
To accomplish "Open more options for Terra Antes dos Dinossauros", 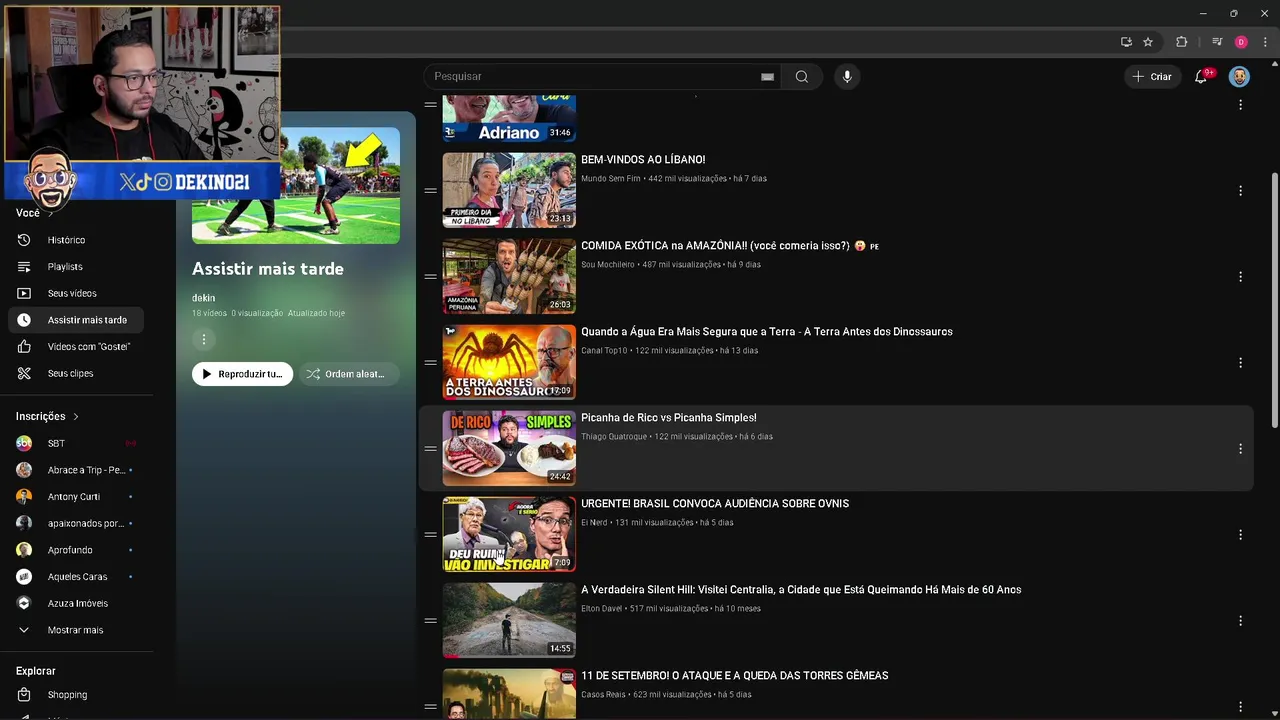I will [1240, 363].
